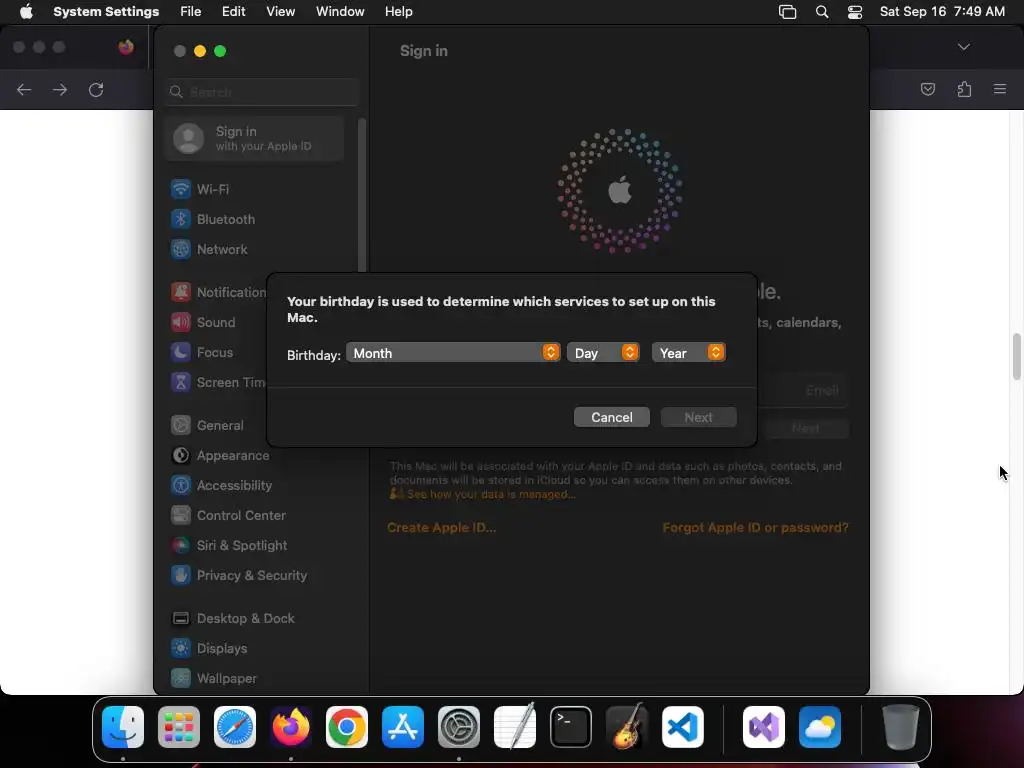Select Accessibility icon in sidebar
The height and width of the screenshot is (768, 1024).
click(x=181, y=486)
